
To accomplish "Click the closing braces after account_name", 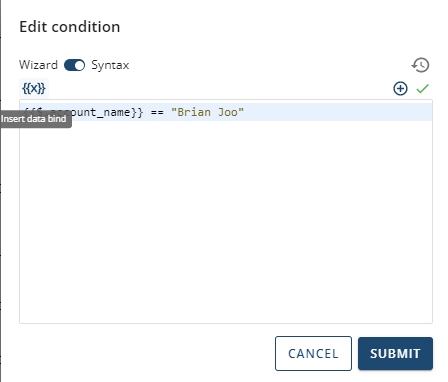I will click(x=137, y=112).
